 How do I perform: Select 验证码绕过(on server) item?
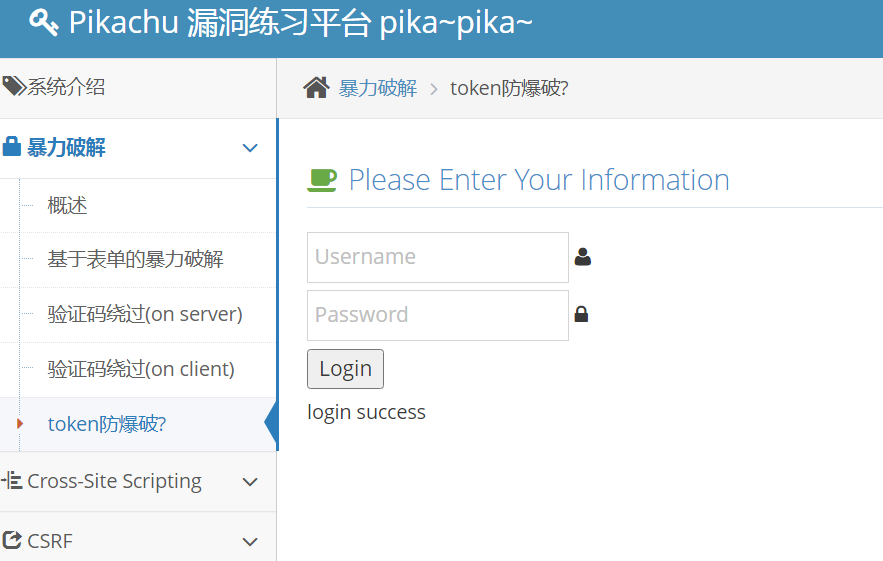pos(145,314)
